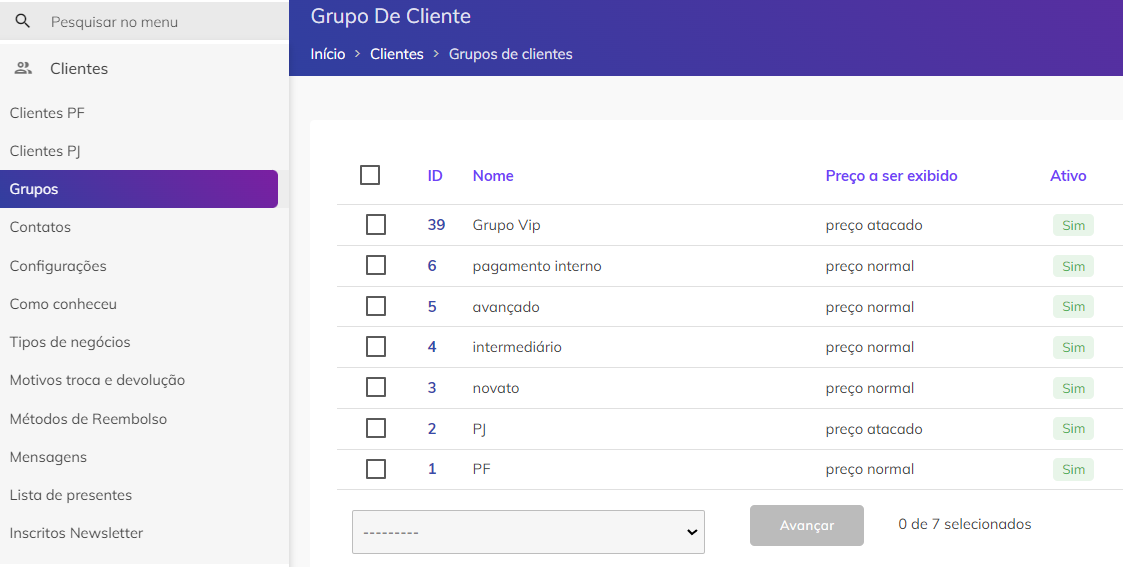Click the search magnifier icon
1123x567 pixels.
[x=23, y=21]
